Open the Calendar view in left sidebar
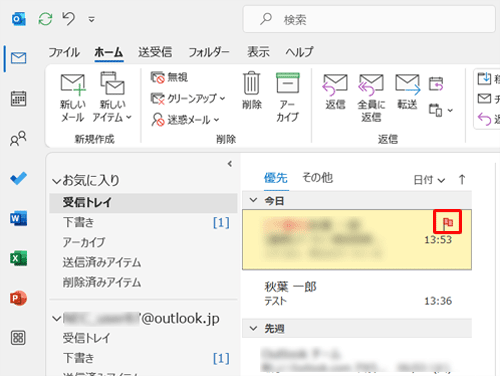The height and width of the screenshot is (376, 500). click(18, 99)
